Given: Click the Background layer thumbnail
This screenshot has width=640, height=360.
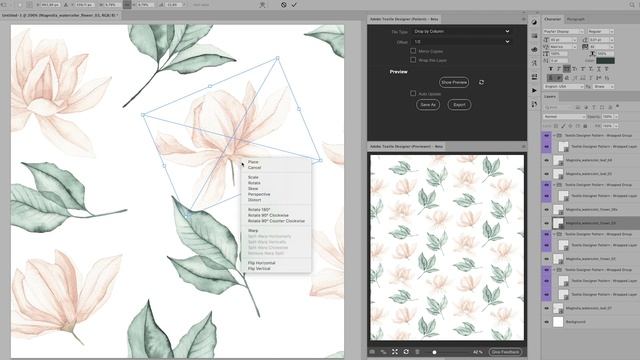Looking at the screenshot, I should coord(558,322).
